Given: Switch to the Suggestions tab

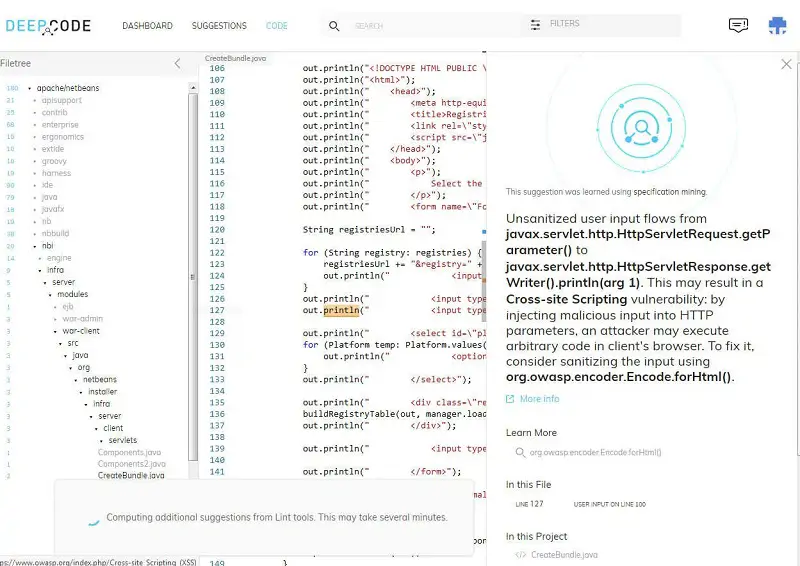Looking at the screenshot, I should click(219, 26).
